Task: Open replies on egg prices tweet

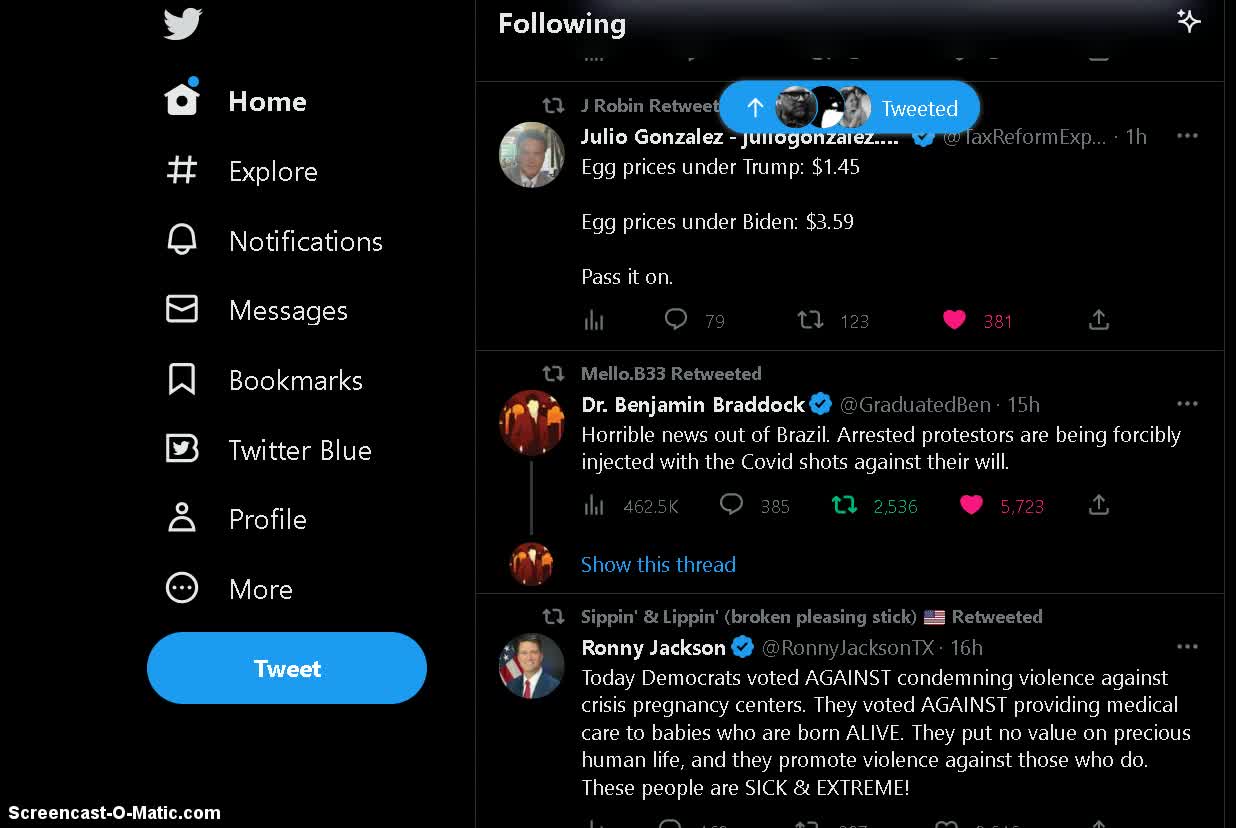Action: [677, 320]
